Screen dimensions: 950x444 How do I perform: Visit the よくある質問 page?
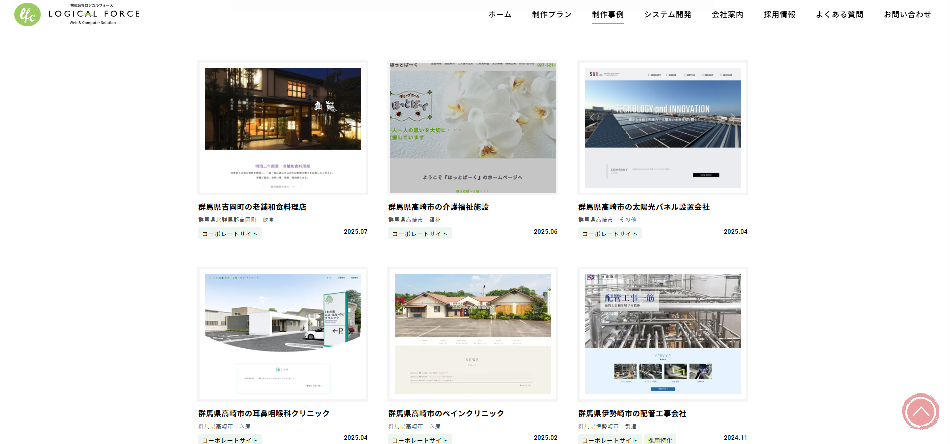(x=840, y=15)
